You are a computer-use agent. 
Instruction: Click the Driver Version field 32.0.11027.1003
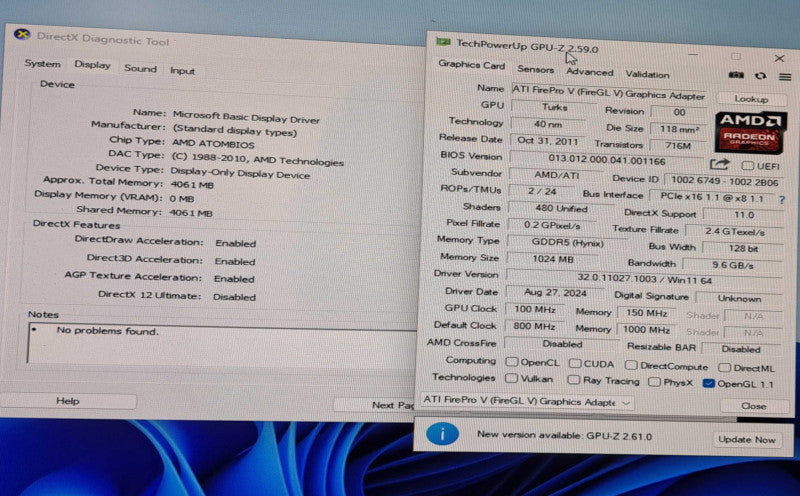pyautogui.click(x=644, y=279)
